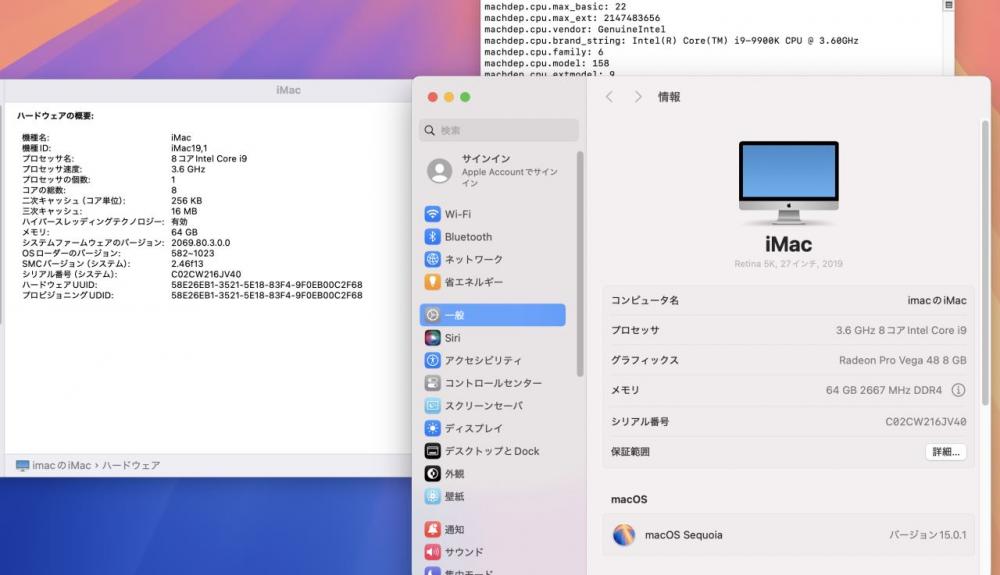Click the settings sidebar scrollbar
1000x575 pixels.
tap(580, 264)
